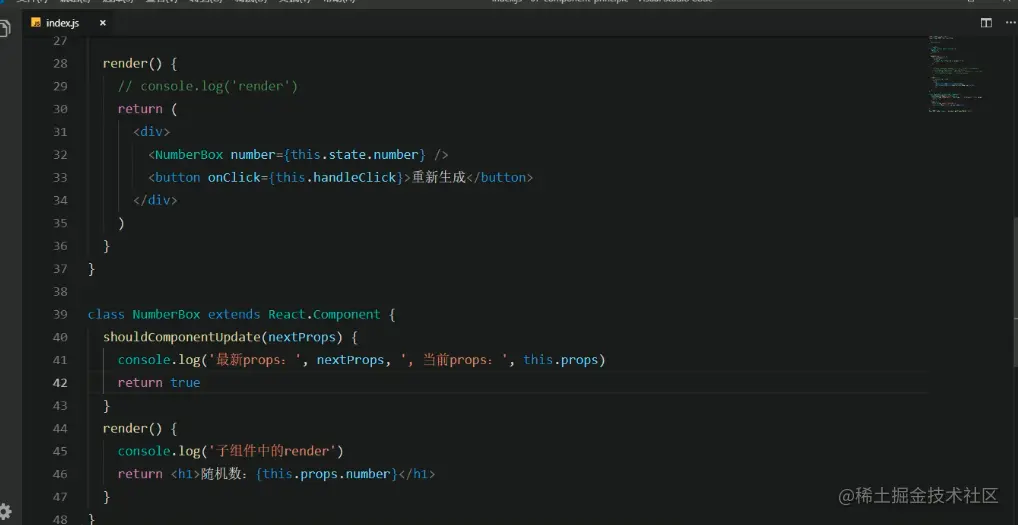
Task: Click 'this.state.number' on line 32
Action: pos(354,154)
